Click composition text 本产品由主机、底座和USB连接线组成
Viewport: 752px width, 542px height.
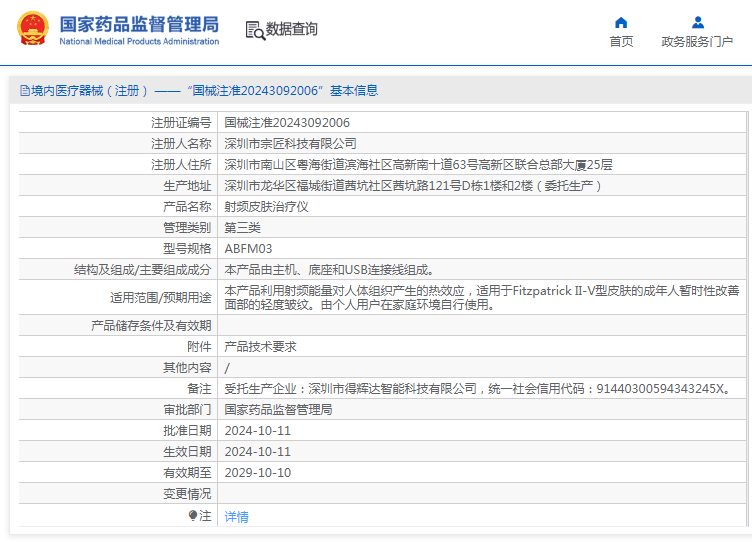pyautogui.click(x=329, y=270)
